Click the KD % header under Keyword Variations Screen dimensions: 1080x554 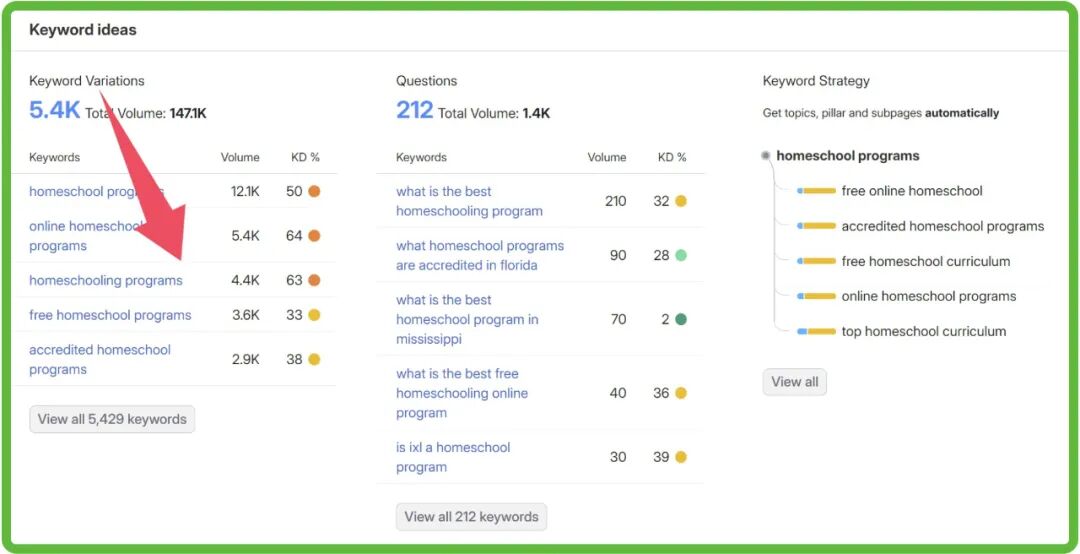click(305, 157)
